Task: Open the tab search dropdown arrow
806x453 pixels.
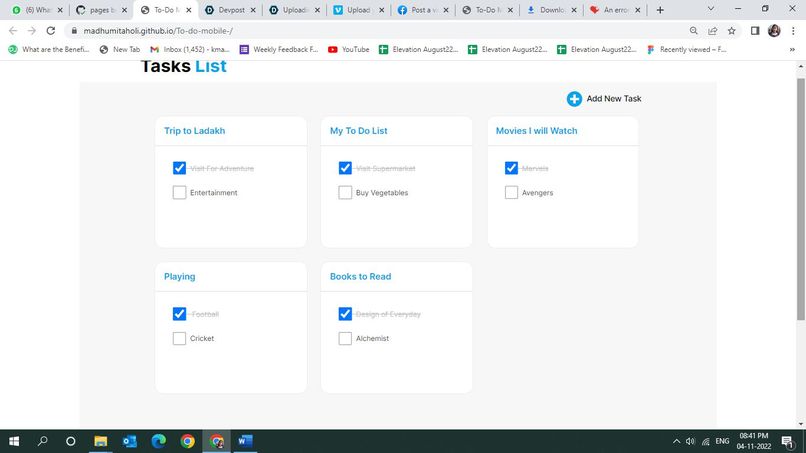Action: [711, 9]
